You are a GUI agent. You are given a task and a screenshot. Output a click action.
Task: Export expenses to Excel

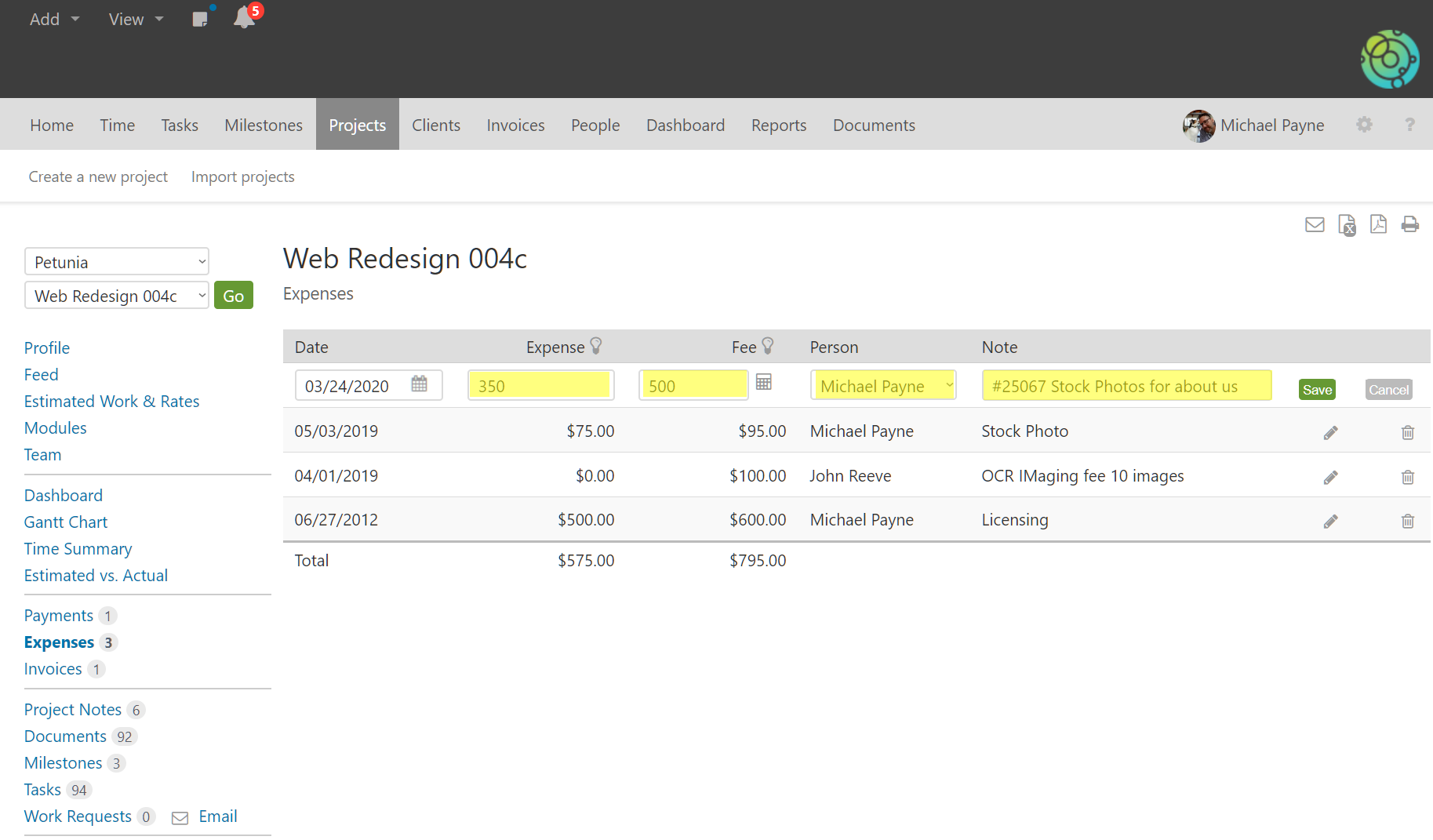tap(1346, 225)
